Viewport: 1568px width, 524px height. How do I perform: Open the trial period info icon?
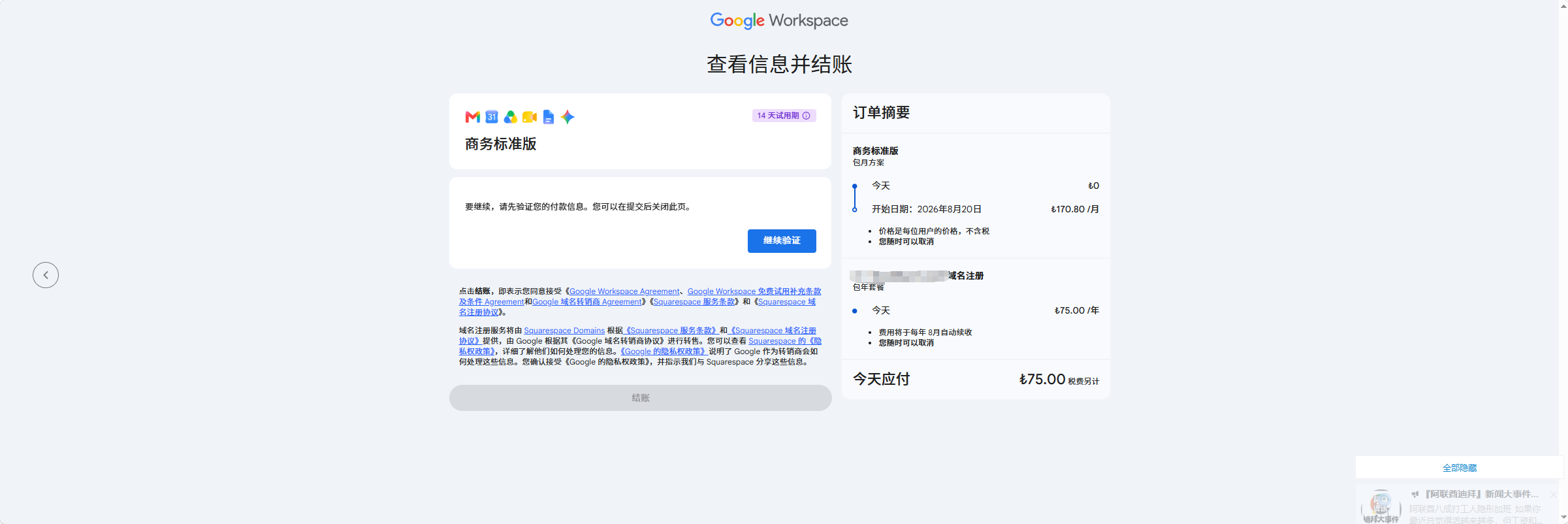pos(807,116)
